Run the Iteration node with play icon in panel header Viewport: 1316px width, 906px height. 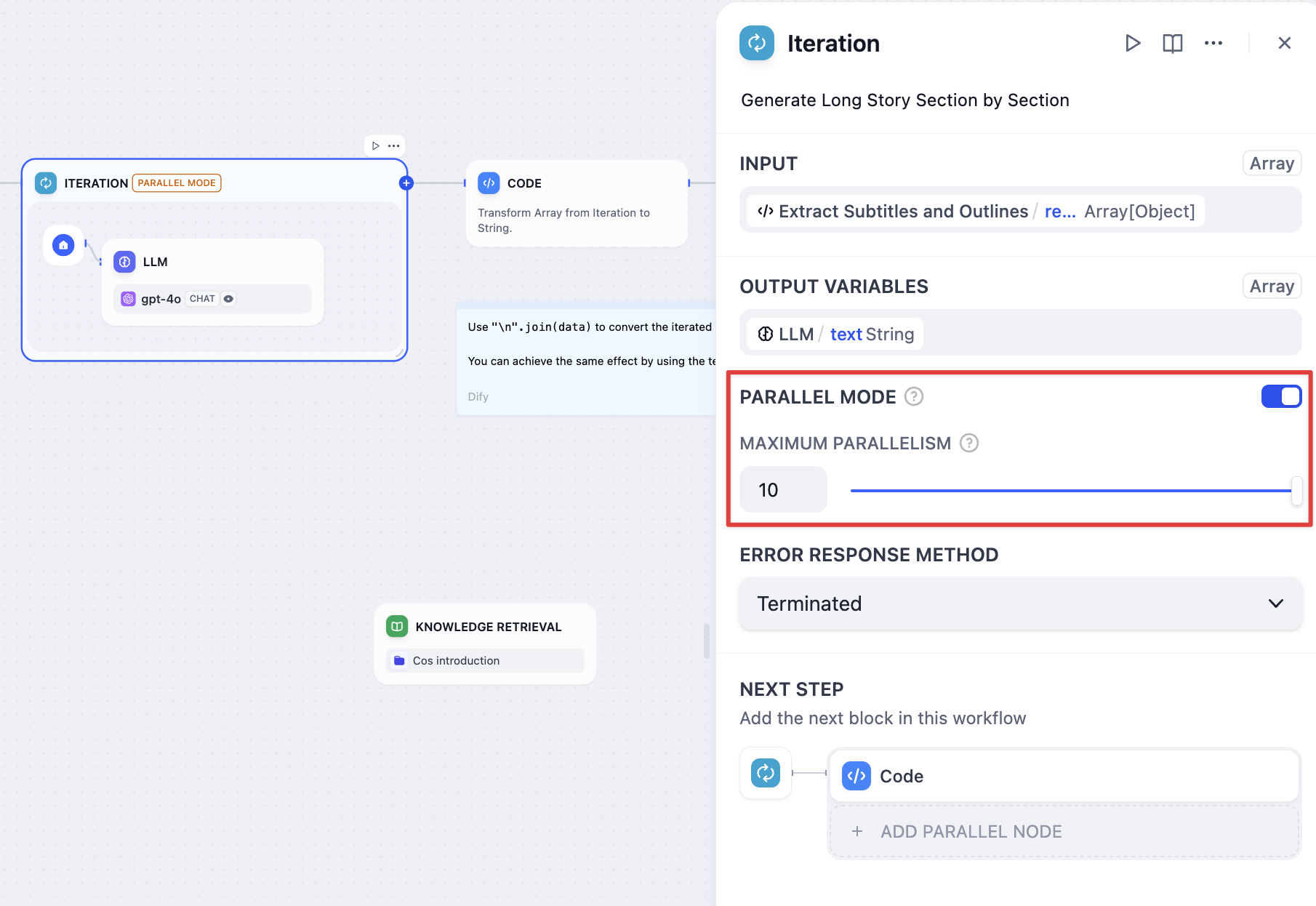pyautogui.click(x=1132, y=44)
